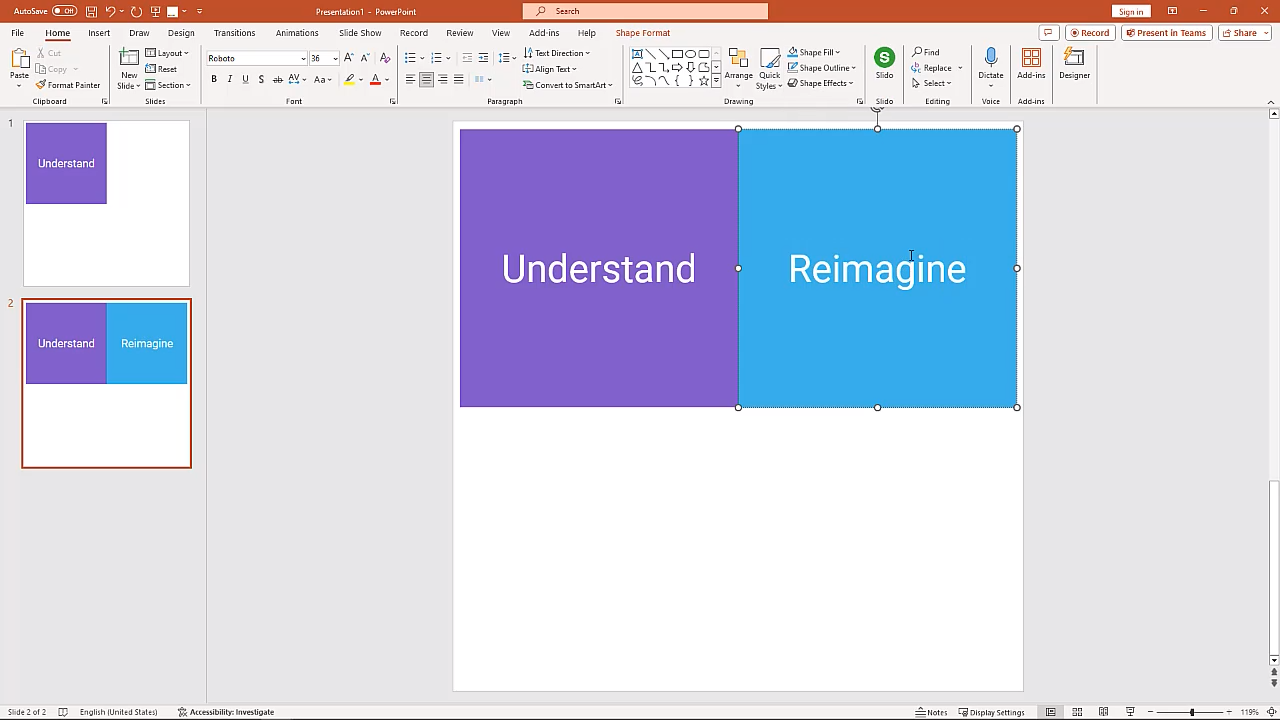Viewport: 1280px width, 720px height.
Task: Expand the Layout dropdown
Action: (x=167, y=53)
